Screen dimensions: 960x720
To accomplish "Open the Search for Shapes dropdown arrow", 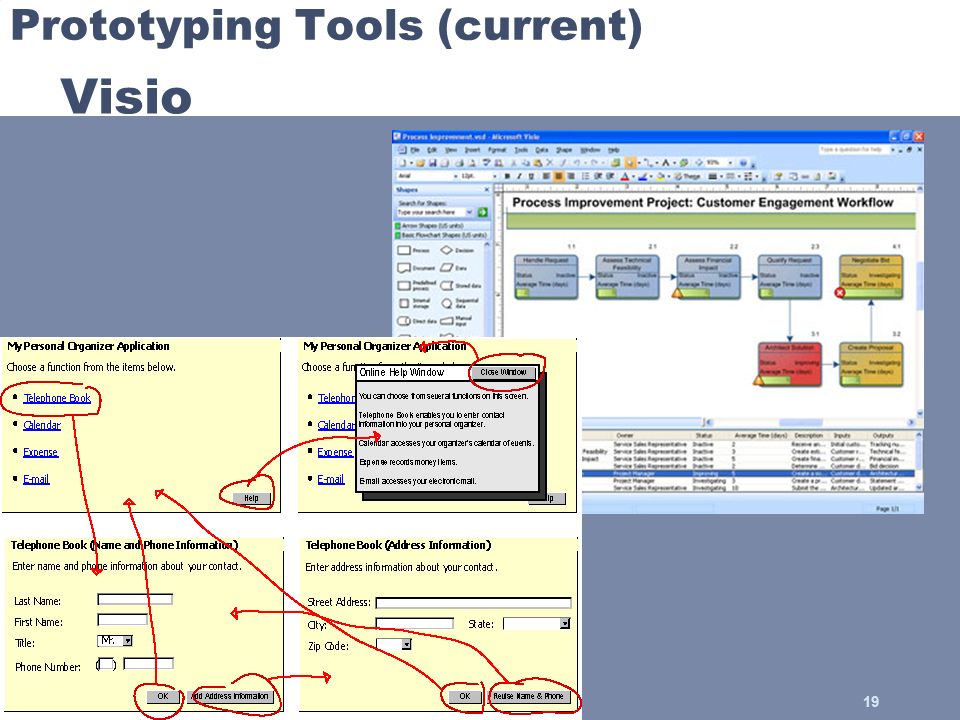I will pos(470,212).
